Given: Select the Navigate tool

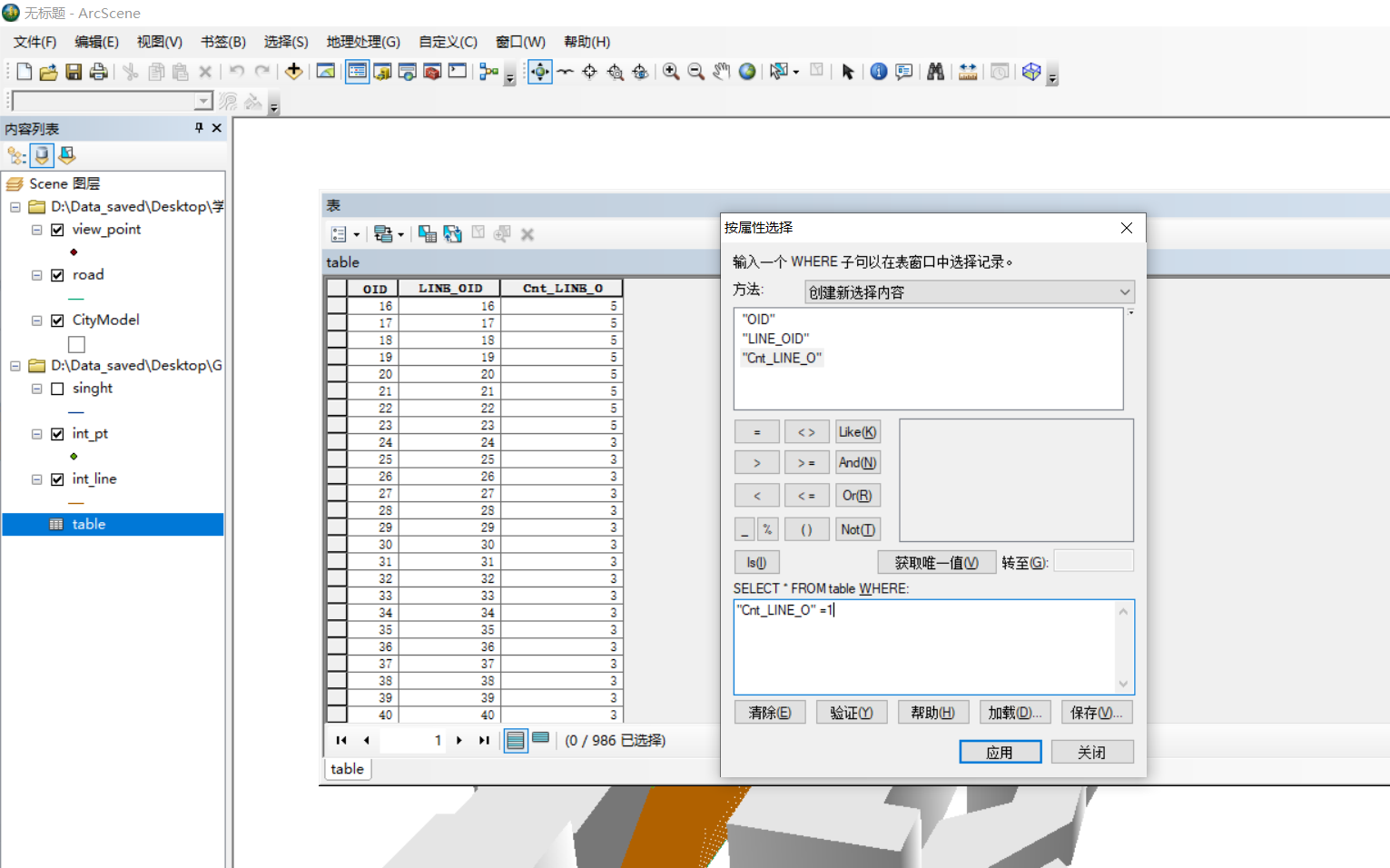Looking at the screenshot, I should (x=540, y=72).
